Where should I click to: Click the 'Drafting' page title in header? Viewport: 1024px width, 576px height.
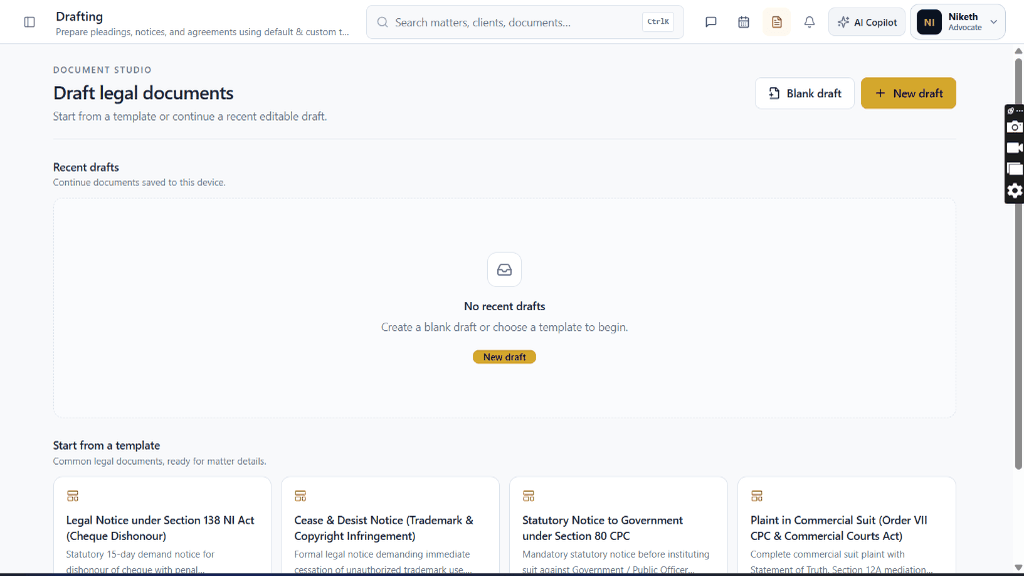pos(79,16)
